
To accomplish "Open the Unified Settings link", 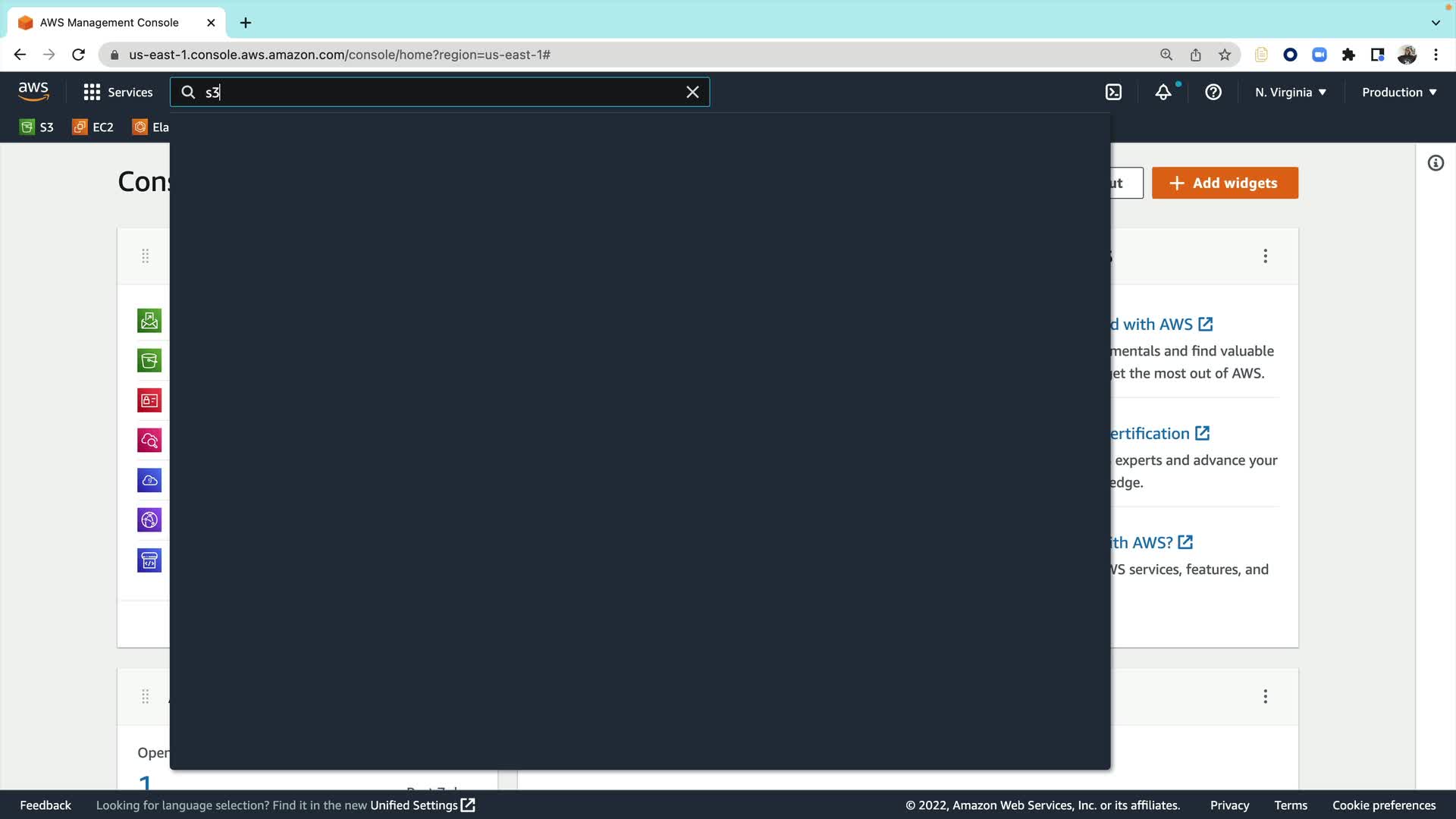I will coord(422,805).
